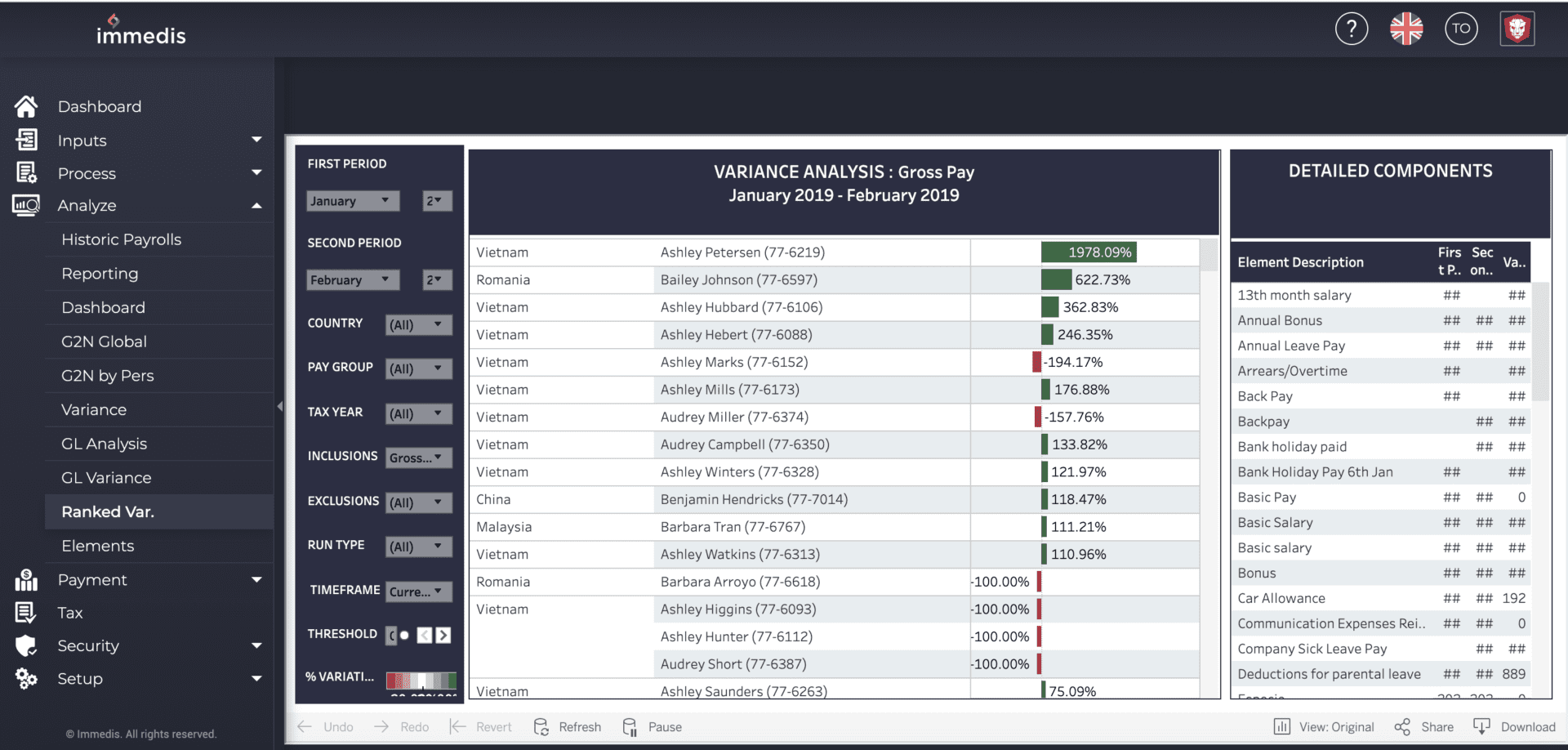
Task: Collapse the Analyze menu section
Action: pyautogui.click(x=256, y=206)
